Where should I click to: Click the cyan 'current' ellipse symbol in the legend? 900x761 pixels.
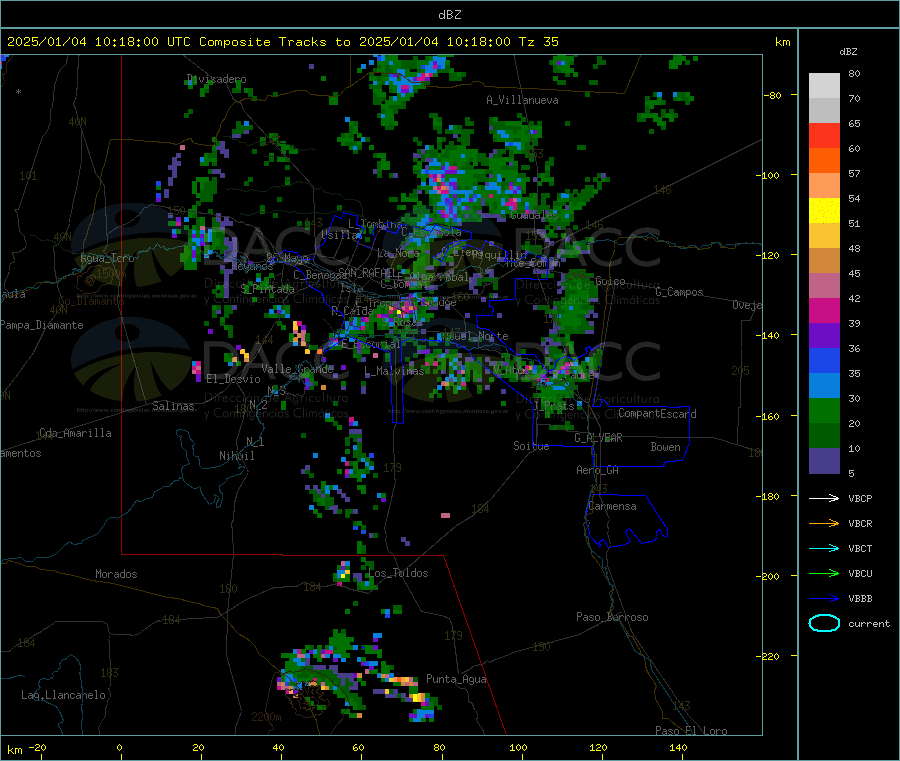(x=824, y=623)
